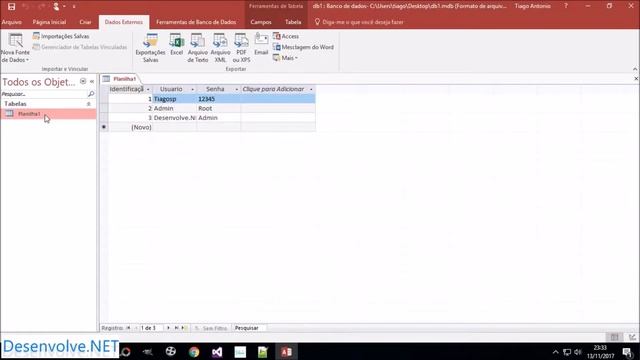Switch to Criar tab
The width and height of the screenshot is (640, 360).
(x=85, y=22)
